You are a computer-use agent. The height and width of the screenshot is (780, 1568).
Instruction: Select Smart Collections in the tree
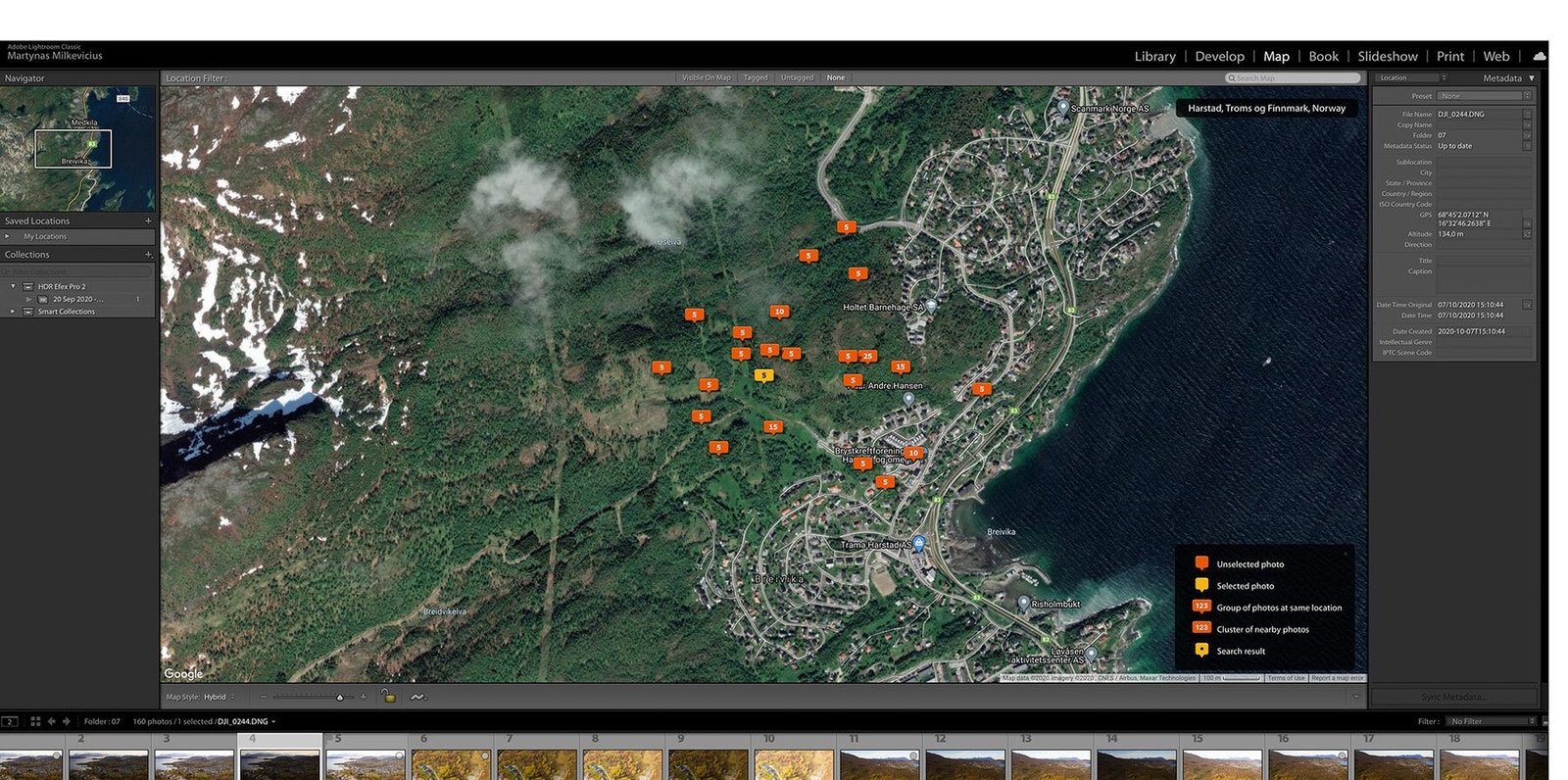point(67,312)
